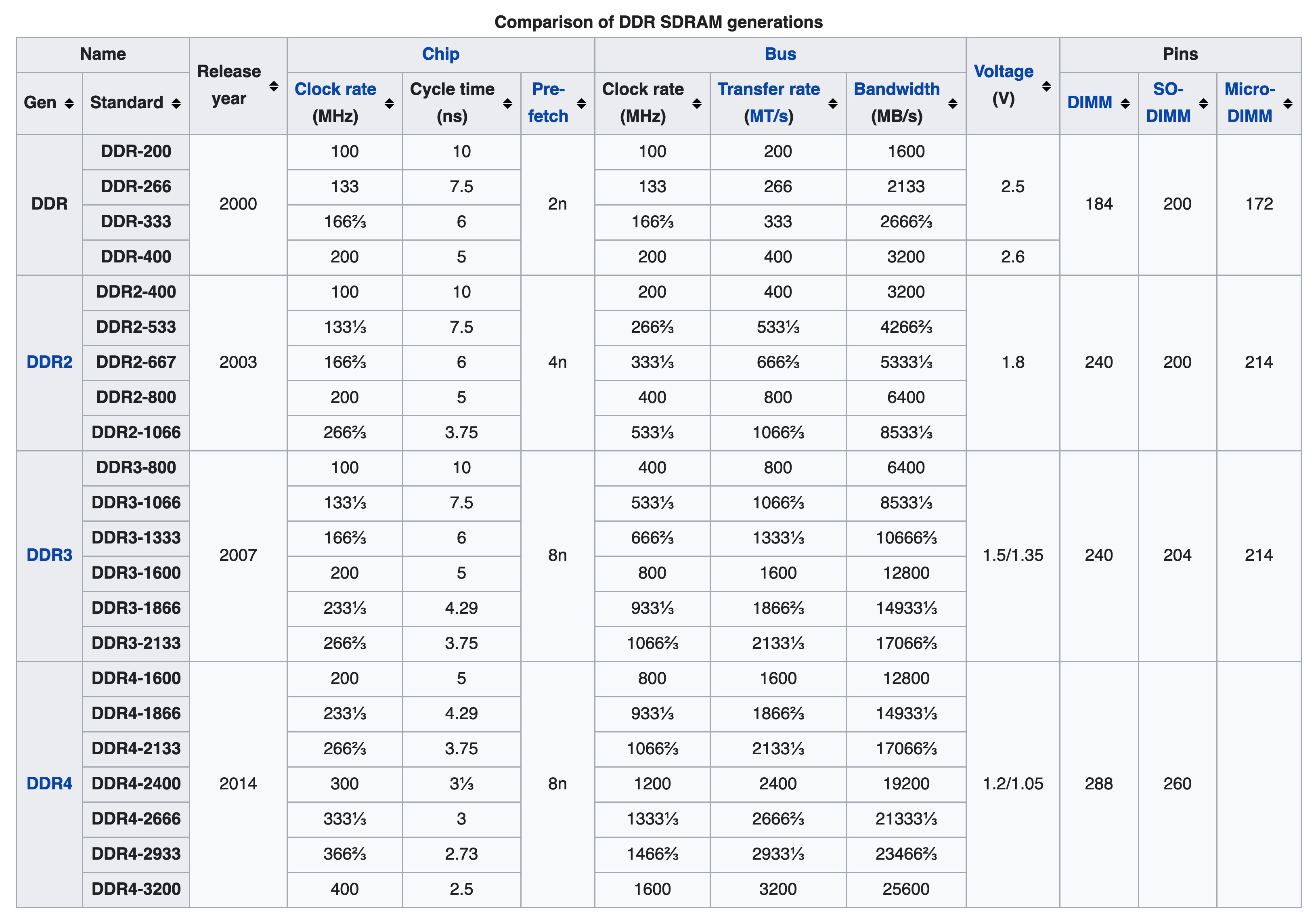Click SO-DIMM column sort arrows

tap(1203, 103)
